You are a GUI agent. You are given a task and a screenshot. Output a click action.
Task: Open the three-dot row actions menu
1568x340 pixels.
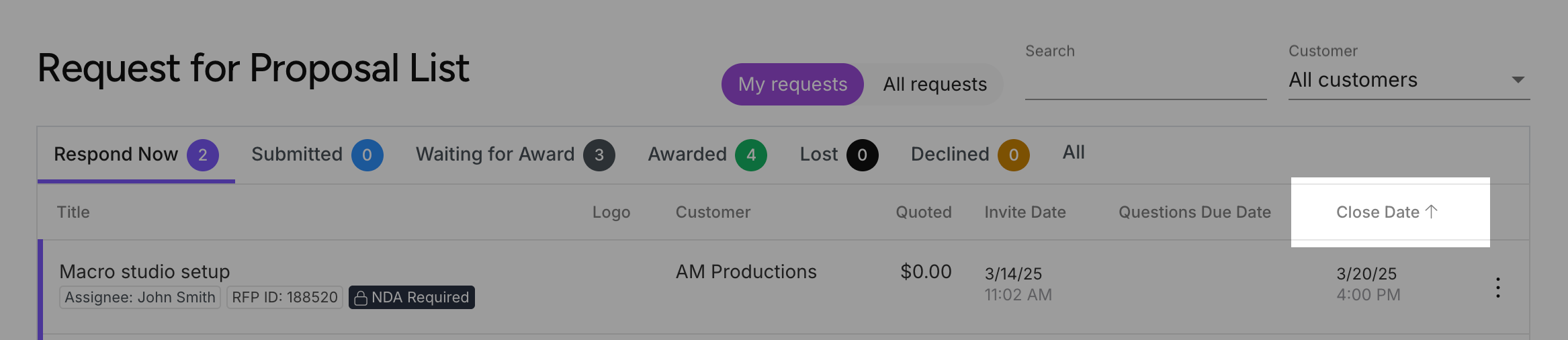point(1497,288)
